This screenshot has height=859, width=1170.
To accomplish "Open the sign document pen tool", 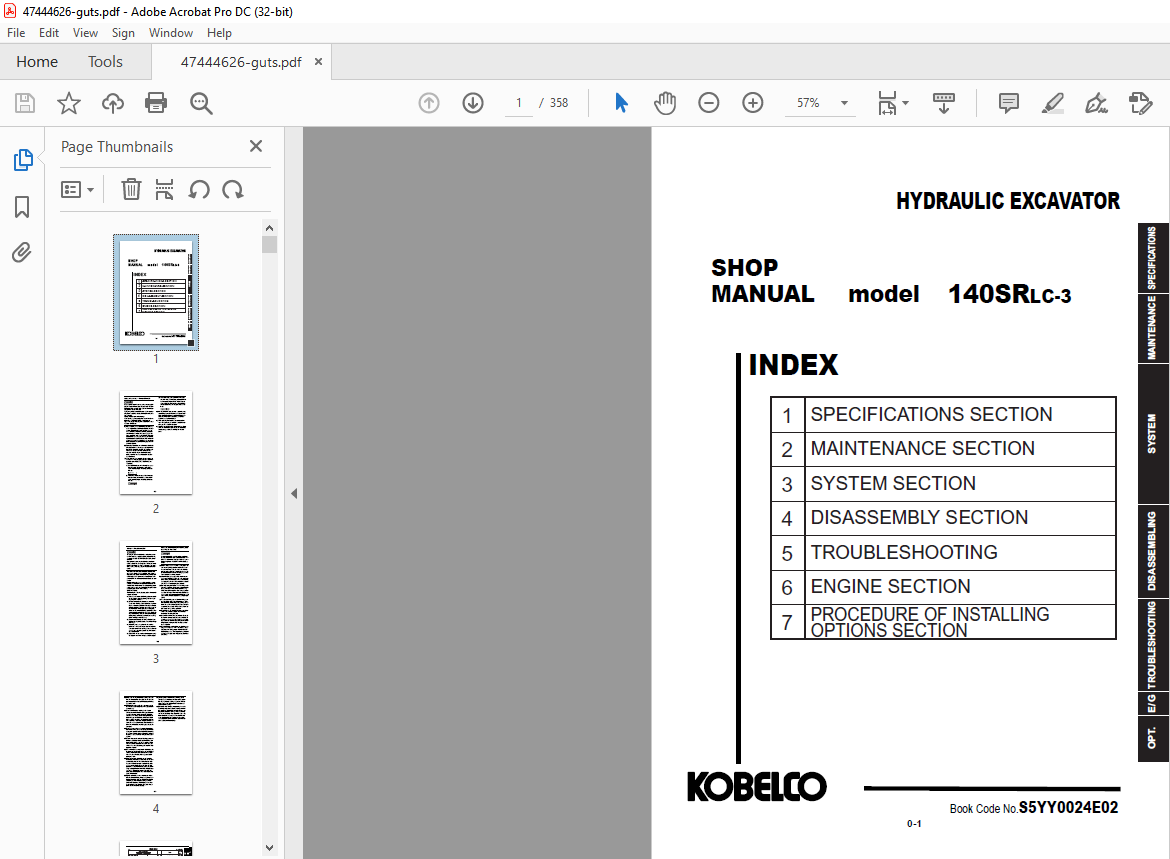I will click(1096, 103).
